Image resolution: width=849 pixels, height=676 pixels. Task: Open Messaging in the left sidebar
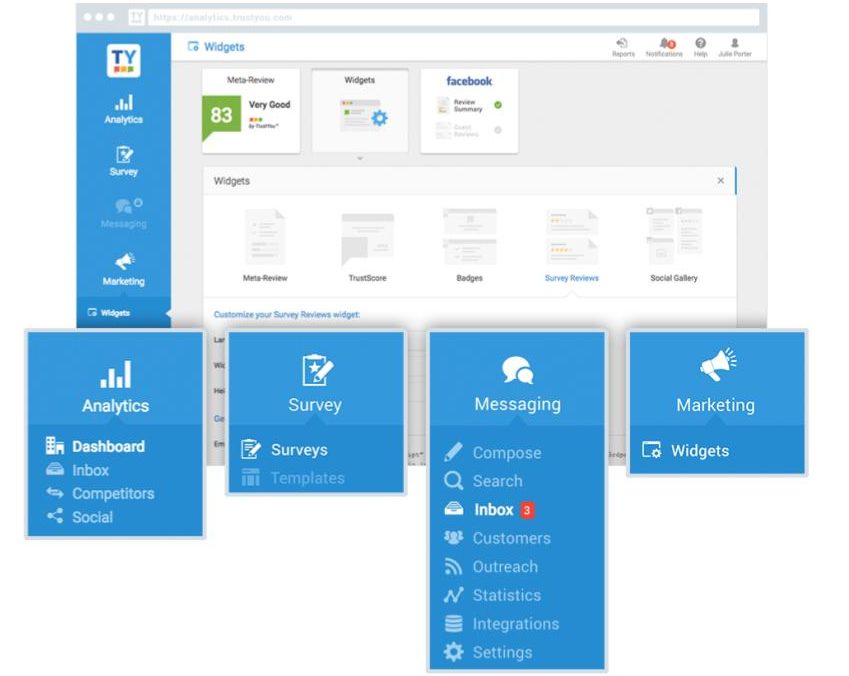123,213
